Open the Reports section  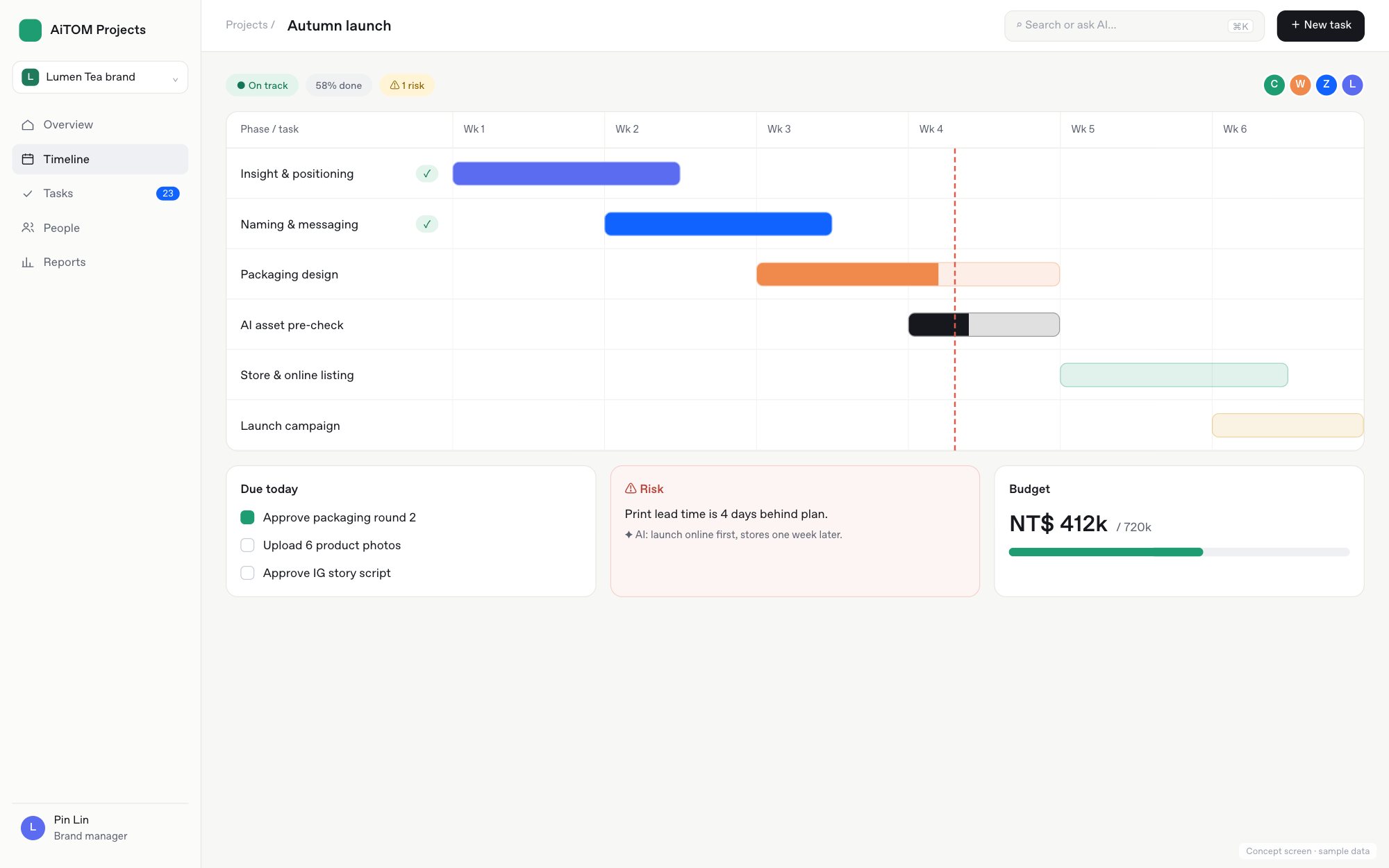(x=100, y=262)
